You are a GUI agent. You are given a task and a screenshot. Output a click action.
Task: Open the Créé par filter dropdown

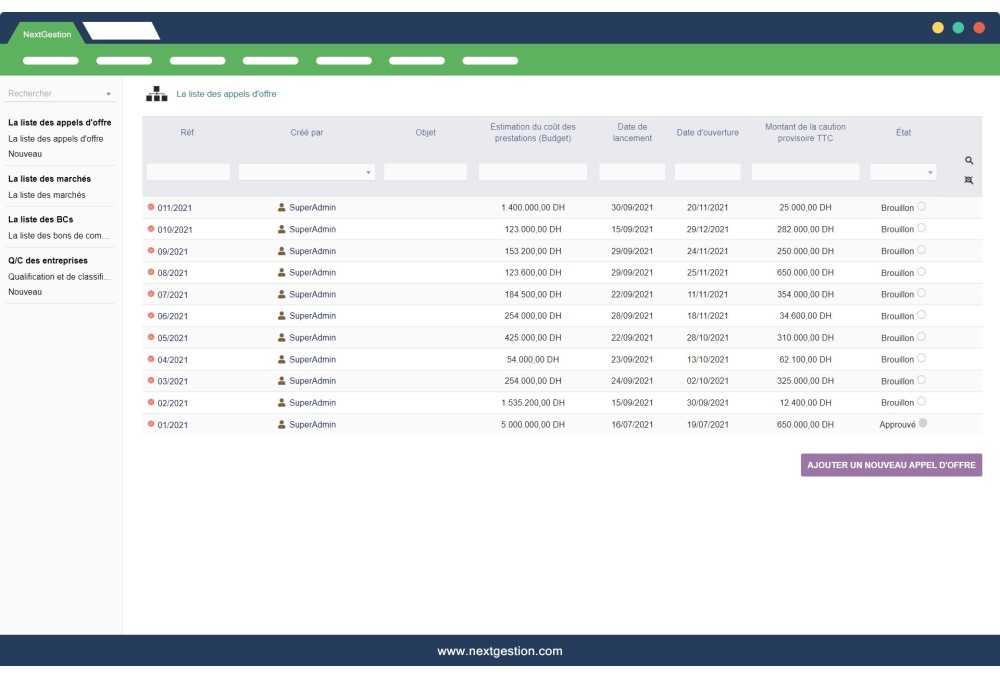(x=307, y=172)
